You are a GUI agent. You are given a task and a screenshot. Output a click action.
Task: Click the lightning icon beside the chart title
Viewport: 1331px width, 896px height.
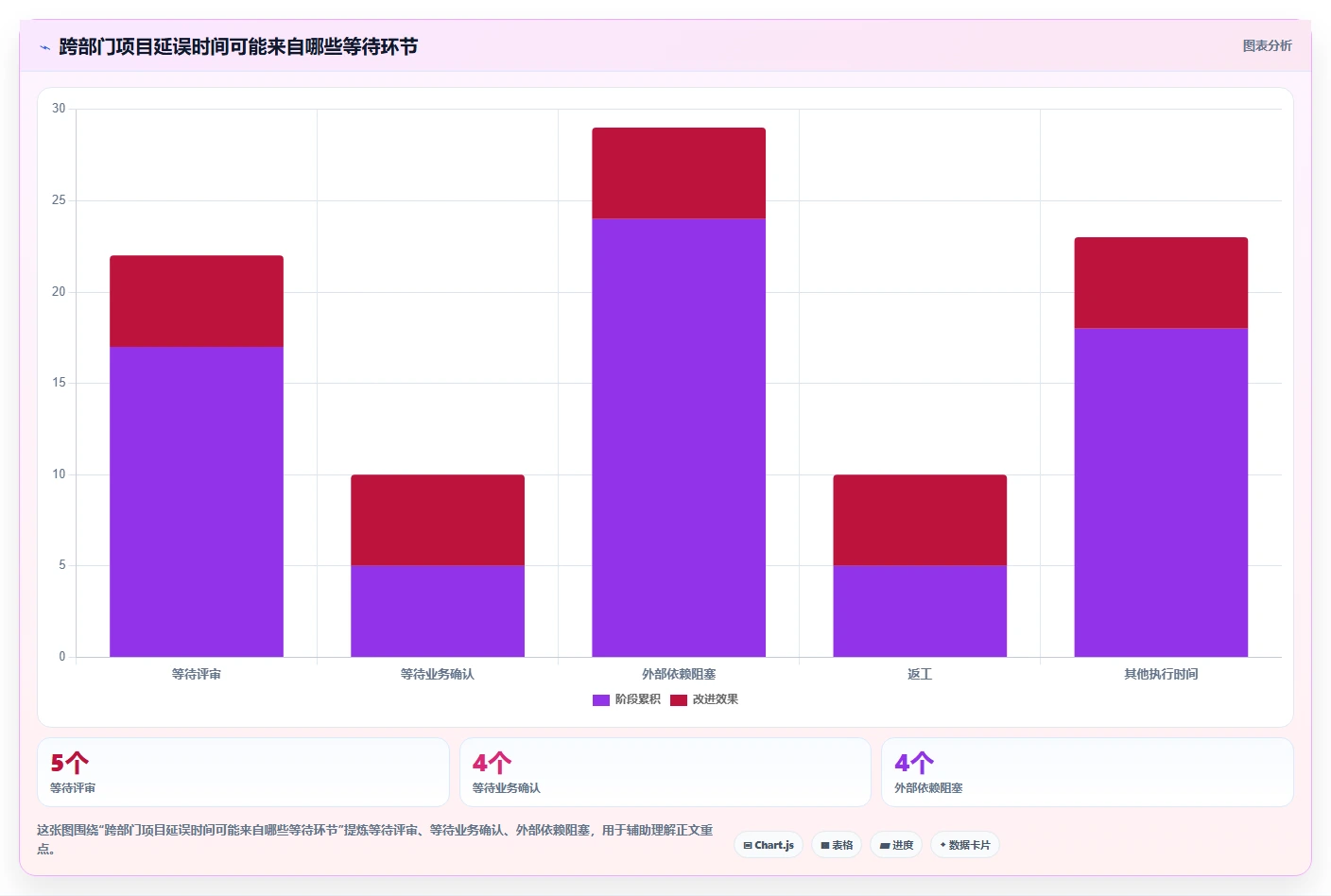click(x=44, y=47)
